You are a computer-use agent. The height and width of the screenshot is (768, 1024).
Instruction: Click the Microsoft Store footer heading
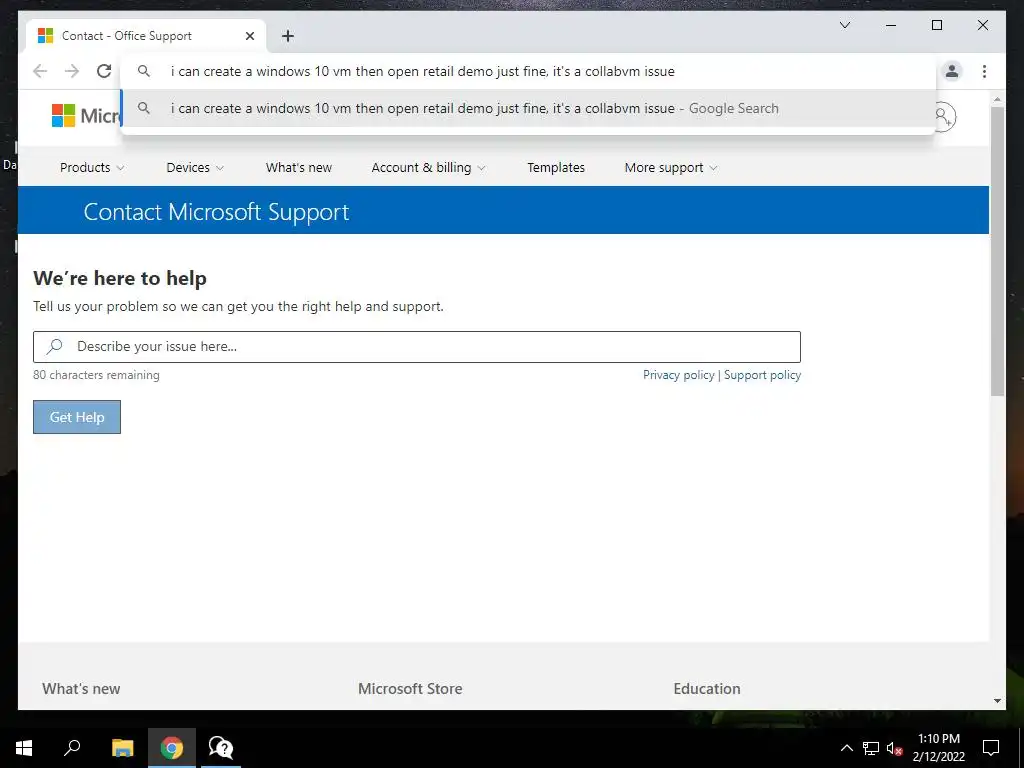point(410,688)
